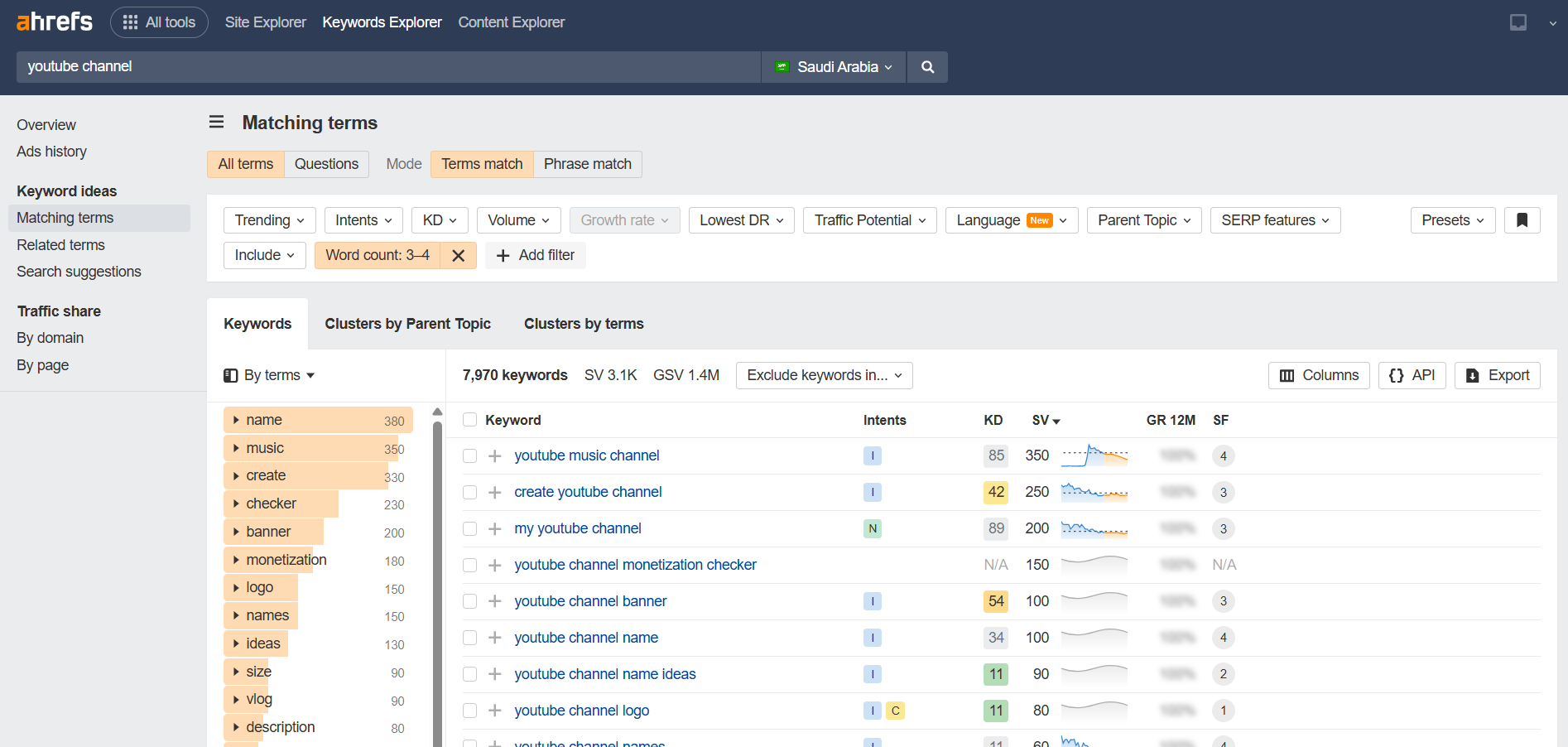Open the Trending filter dropdown
The image size is (1568, 747).
[270, 220]
